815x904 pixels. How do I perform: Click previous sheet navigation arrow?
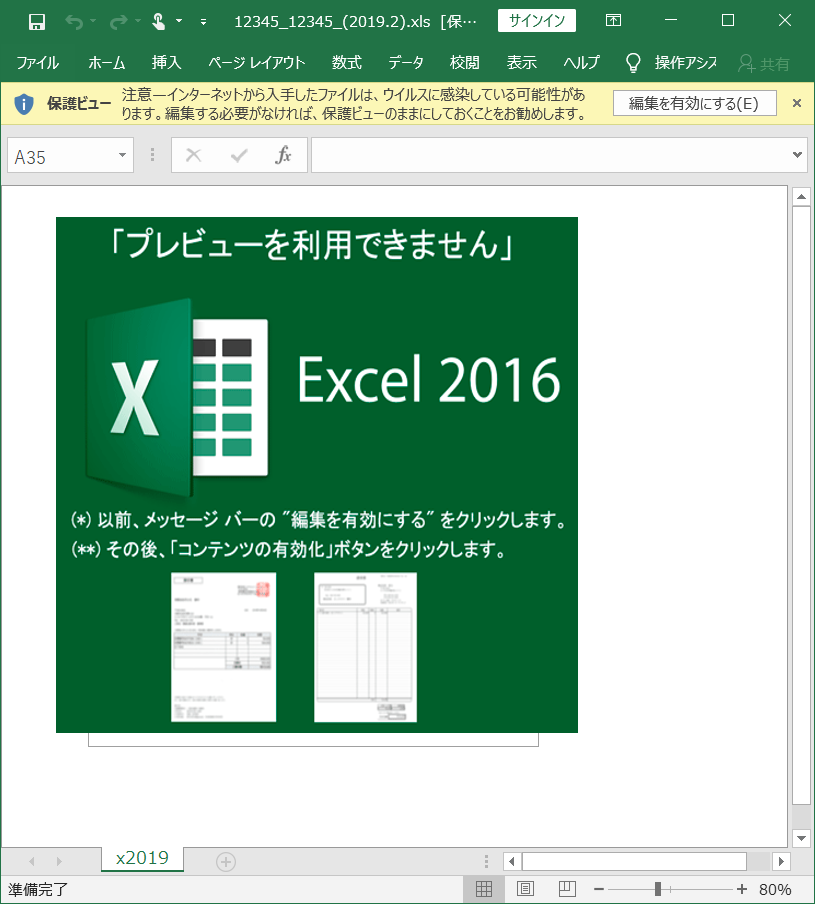(x=32, y=861)
